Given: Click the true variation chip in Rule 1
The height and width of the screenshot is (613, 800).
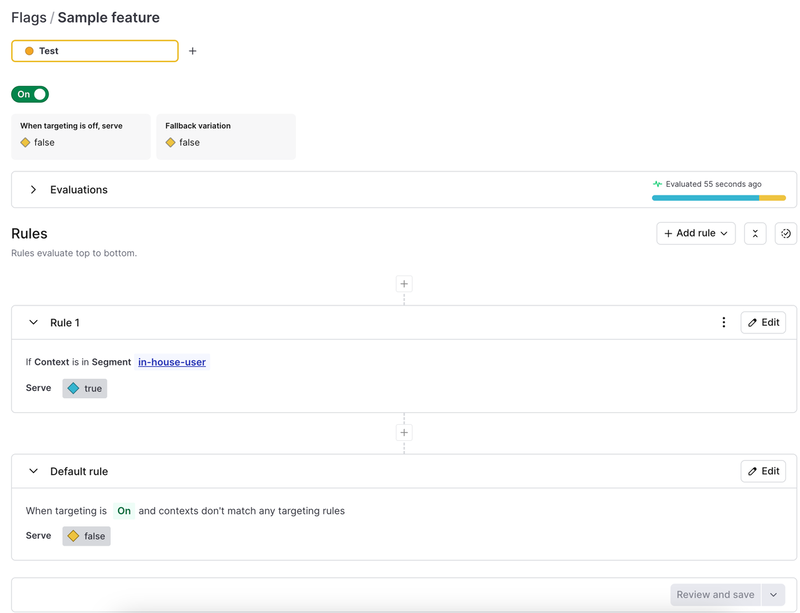Looking at the screenshot, I should point(84,388).
